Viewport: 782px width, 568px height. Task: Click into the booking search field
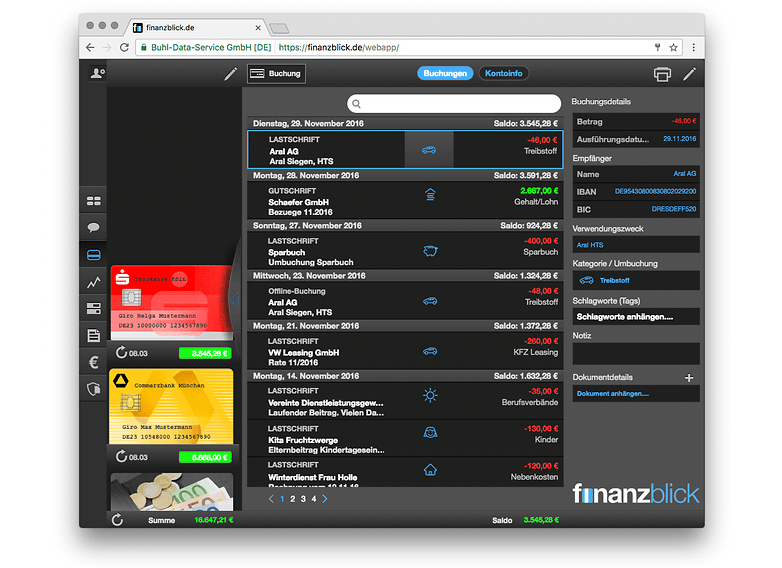click(454, 104)
